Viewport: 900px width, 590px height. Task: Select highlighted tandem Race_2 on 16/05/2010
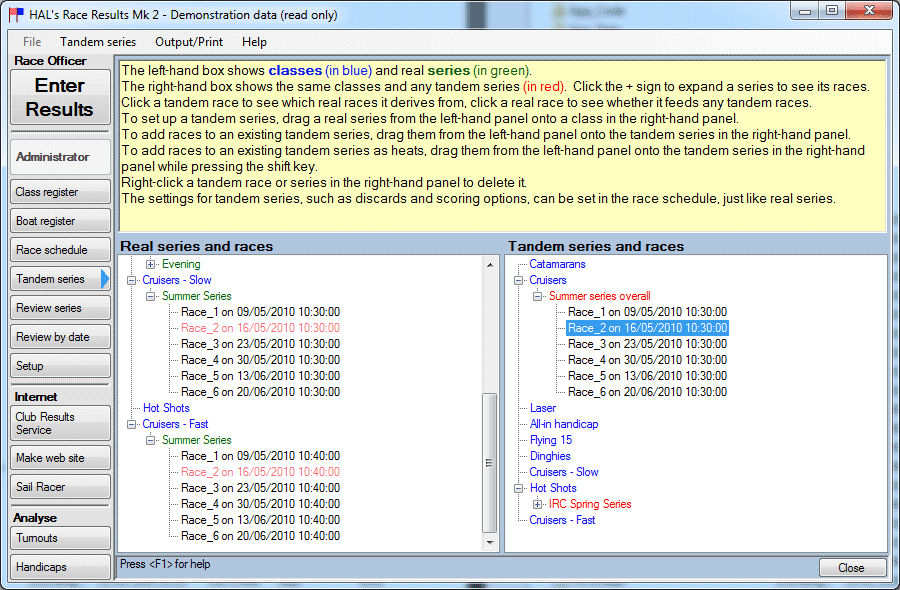[x=647, y=328]
